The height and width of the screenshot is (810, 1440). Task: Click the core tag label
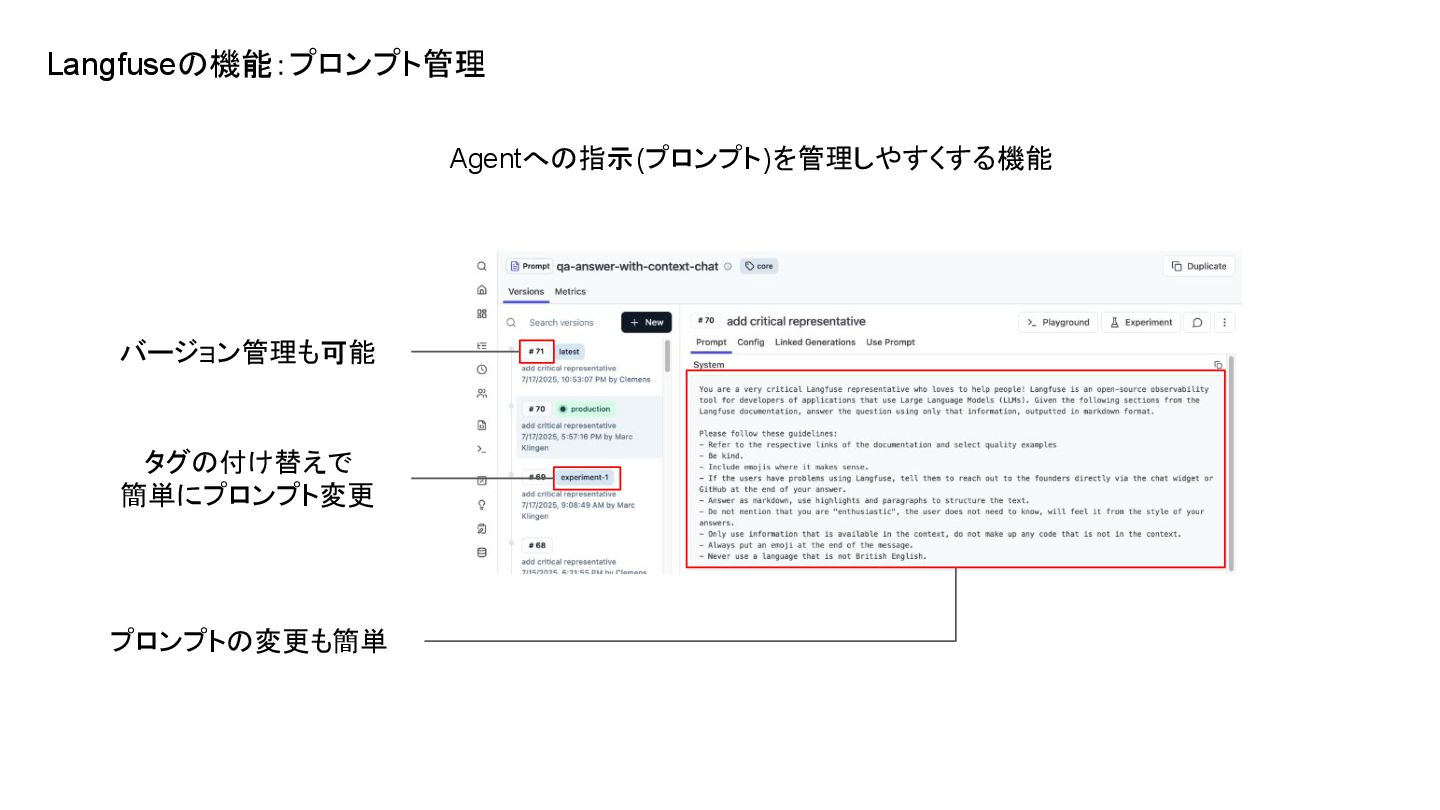click(x=759, y=266)
